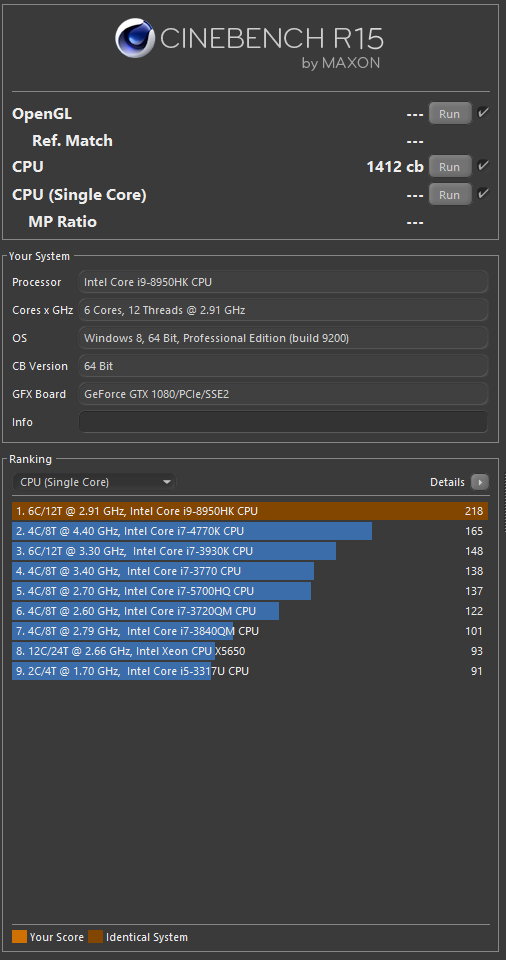Run the CPU benchmark
Image resolution: width=506 pixels, height=960 pixels.
[x=450, y=167]
